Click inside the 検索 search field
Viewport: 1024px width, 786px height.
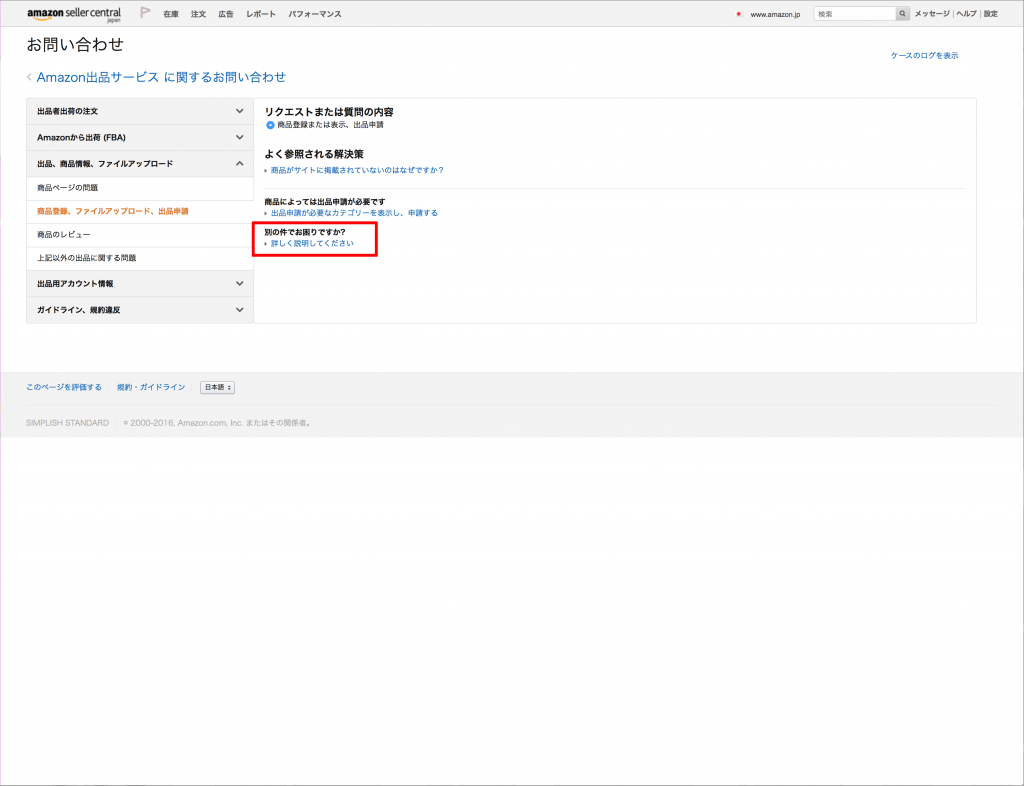[x=855, y=14]
